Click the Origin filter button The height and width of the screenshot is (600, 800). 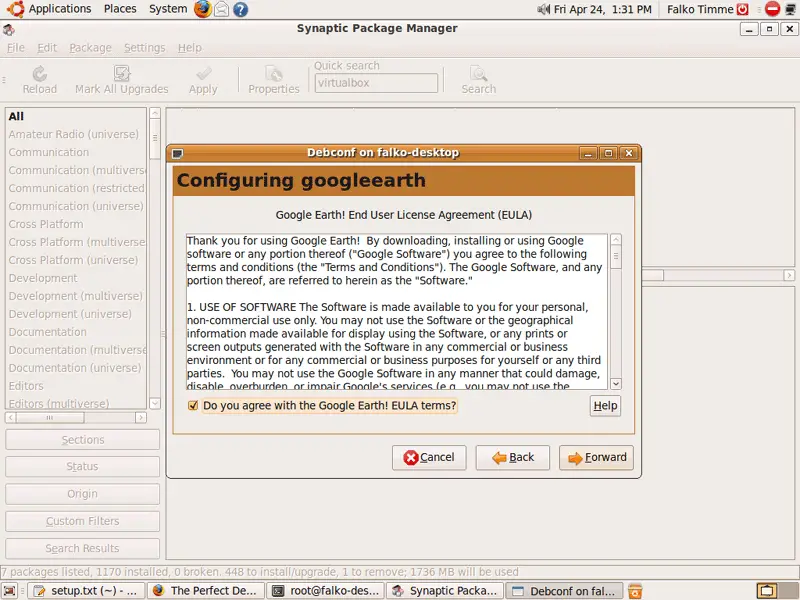(x=83, y=494)
